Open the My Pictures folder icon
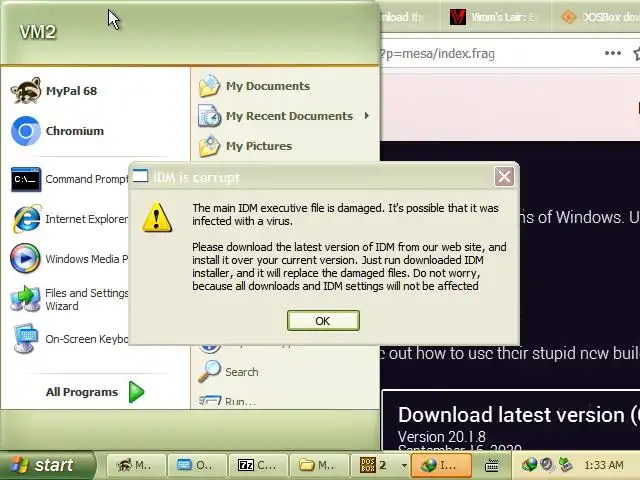The height and width of the screenshot is (480, 640). pos(209,146)
